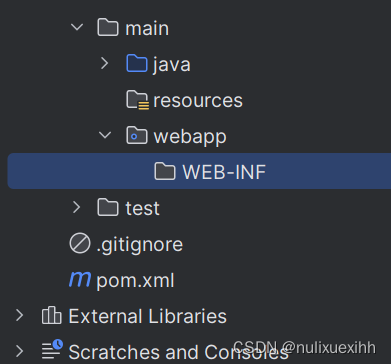Screen dimensions: 391x364
Task: Select the pom.xml file label
Action: pos(135,281)
